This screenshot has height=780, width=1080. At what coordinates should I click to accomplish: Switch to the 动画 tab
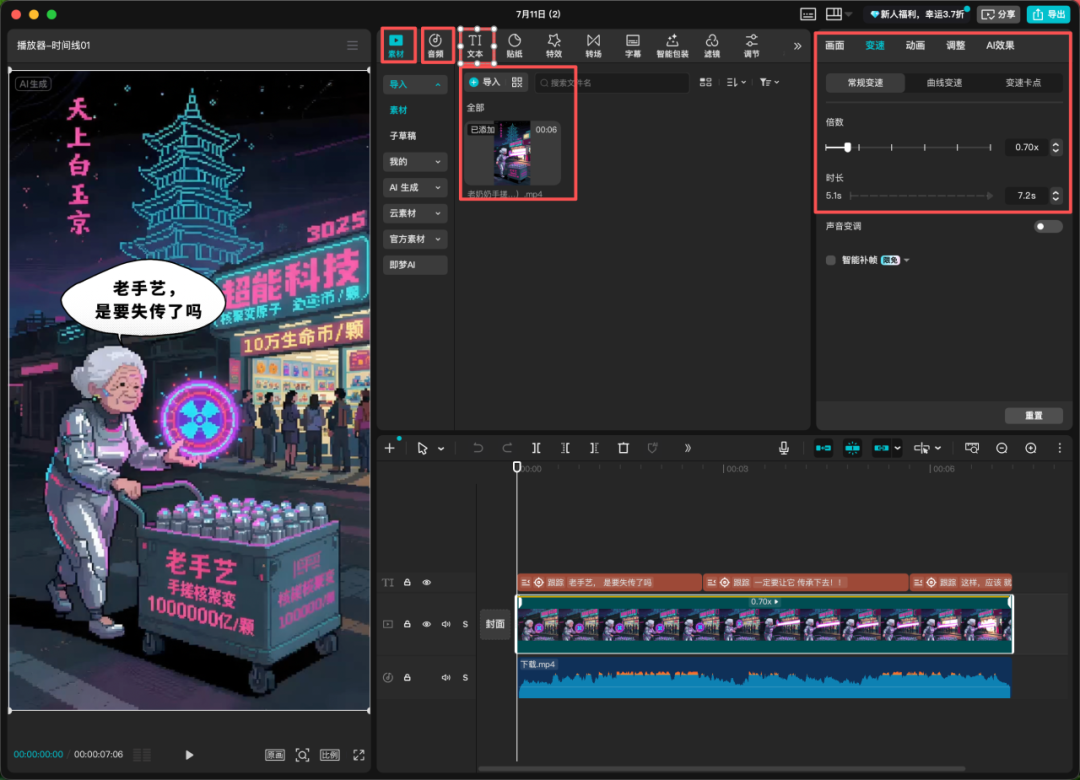pos(915,46)
